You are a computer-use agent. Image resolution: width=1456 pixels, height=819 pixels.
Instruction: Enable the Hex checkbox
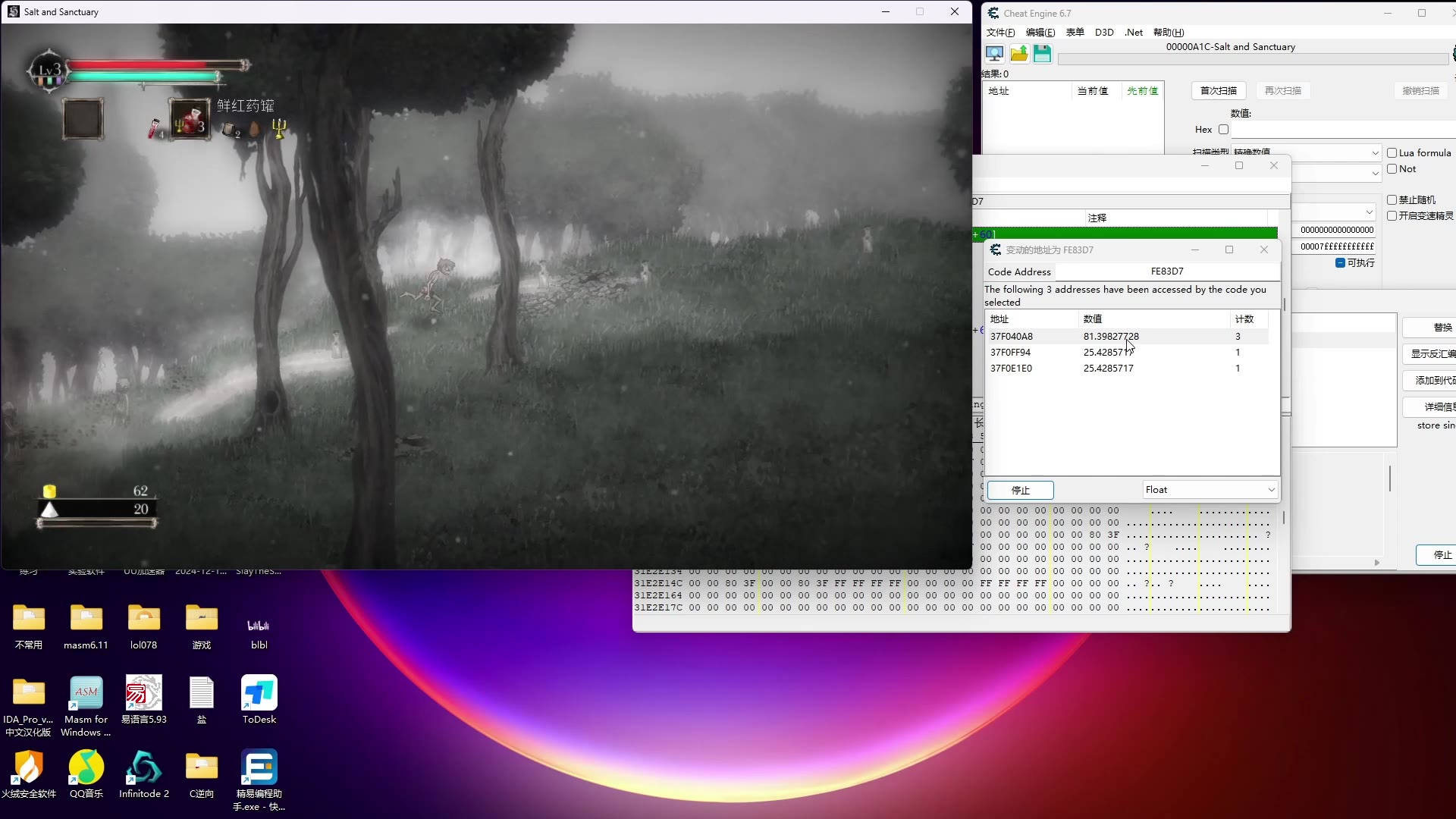1223,130
